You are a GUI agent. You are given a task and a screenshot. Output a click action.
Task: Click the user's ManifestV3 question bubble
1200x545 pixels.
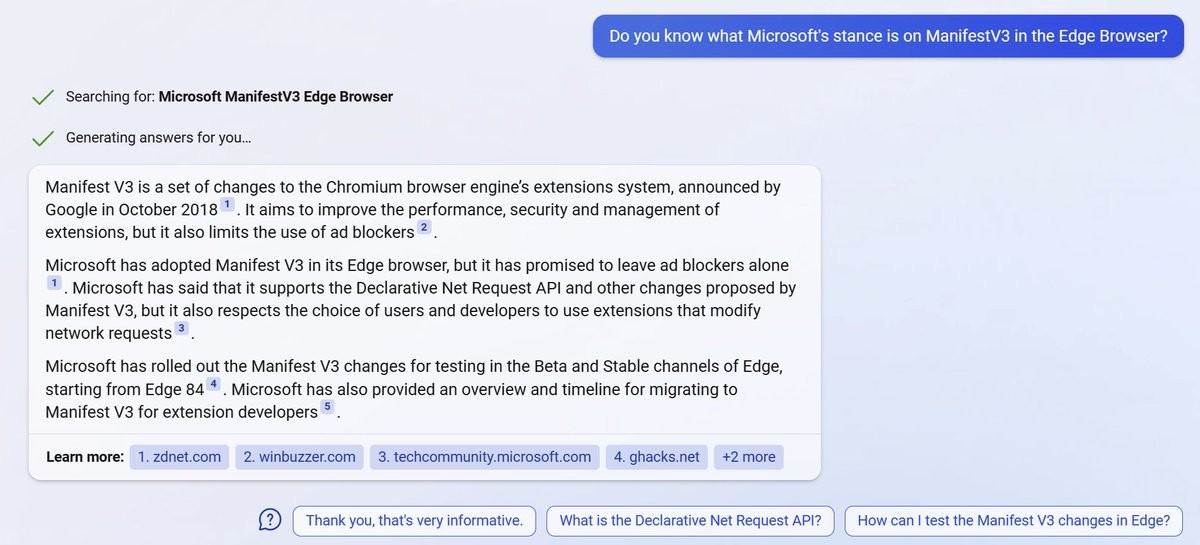[888, 36]
